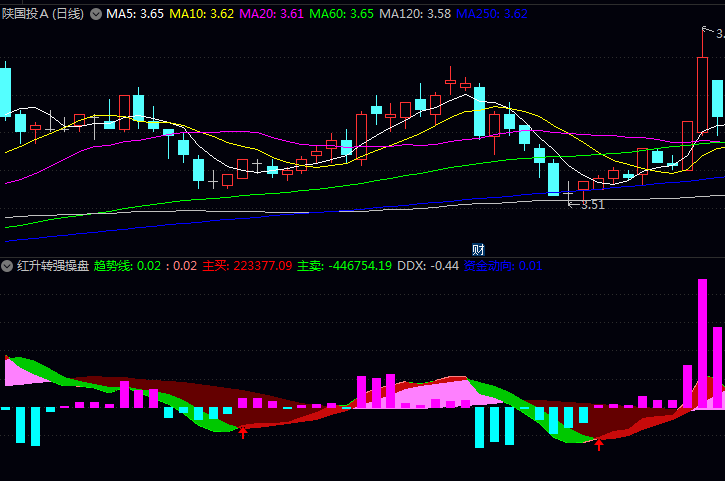Click the red 主买 value label
This screenshot has height=481, width=725.
click(247, 266)
